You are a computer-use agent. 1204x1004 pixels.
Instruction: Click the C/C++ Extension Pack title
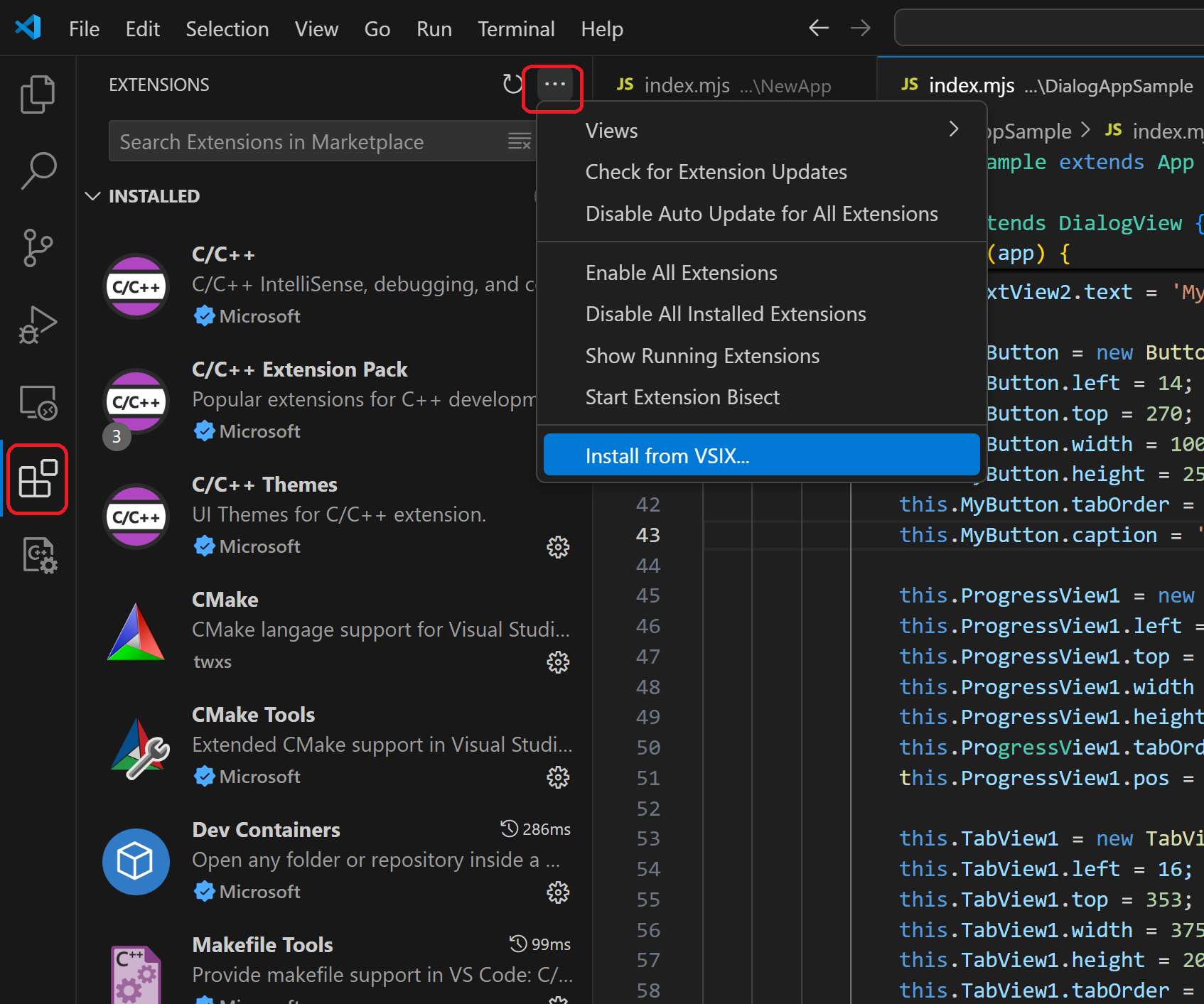coord(299,369)
